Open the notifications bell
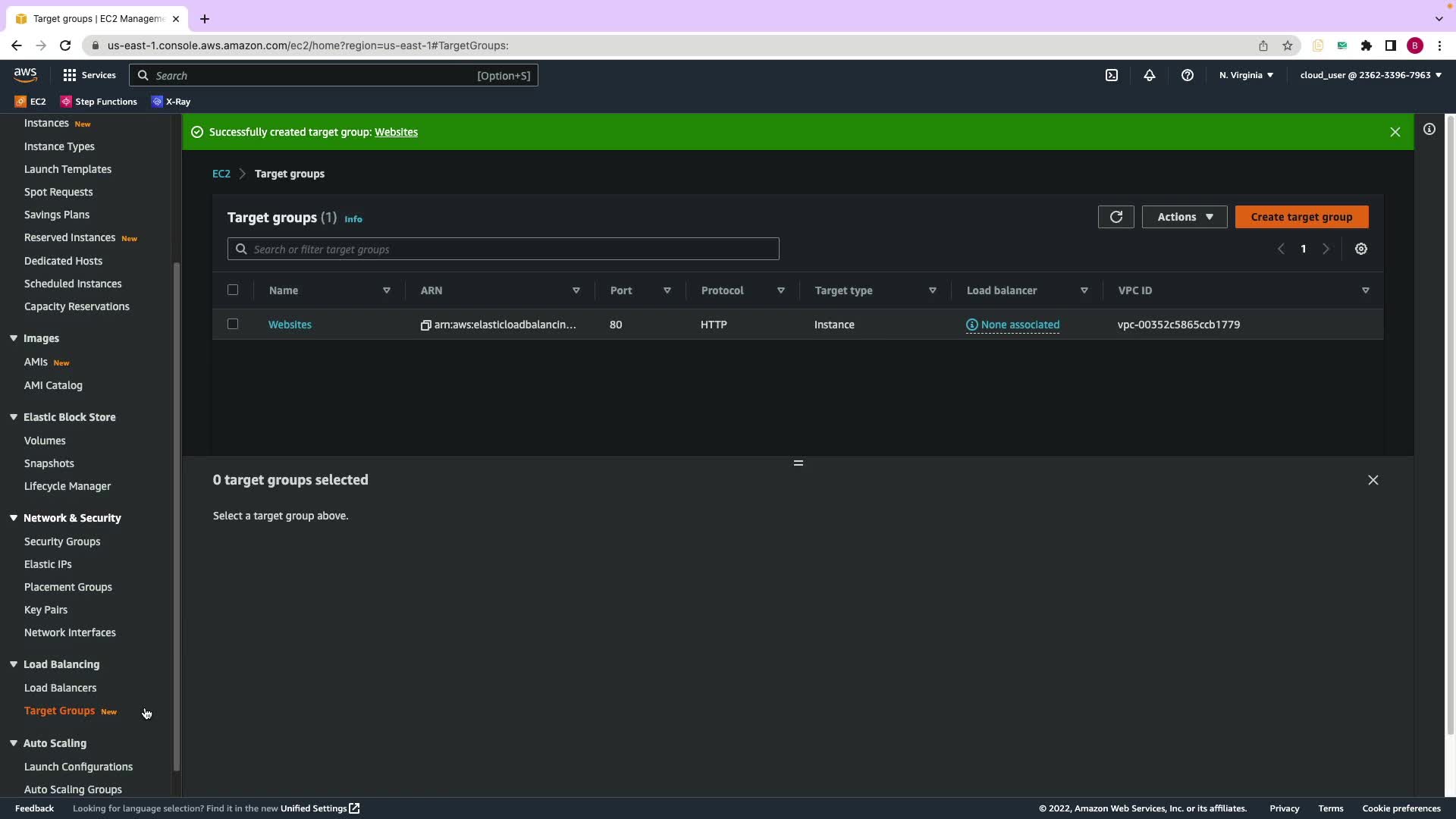Viewport: 1456px width, 819px height. 1150,75
